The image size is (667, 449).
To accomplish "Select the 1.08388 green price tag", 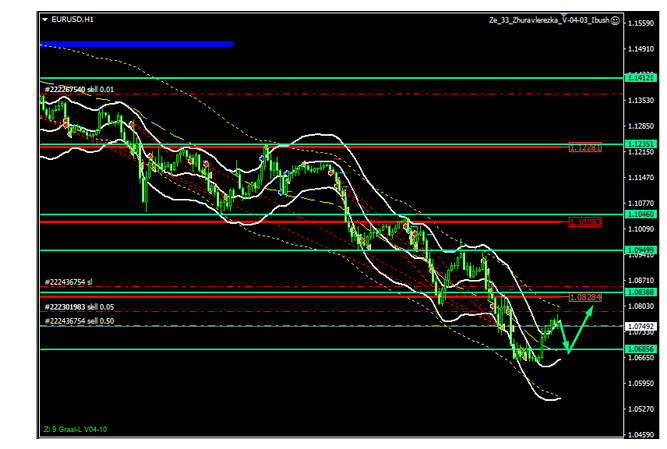I will [x=639, y=291].
